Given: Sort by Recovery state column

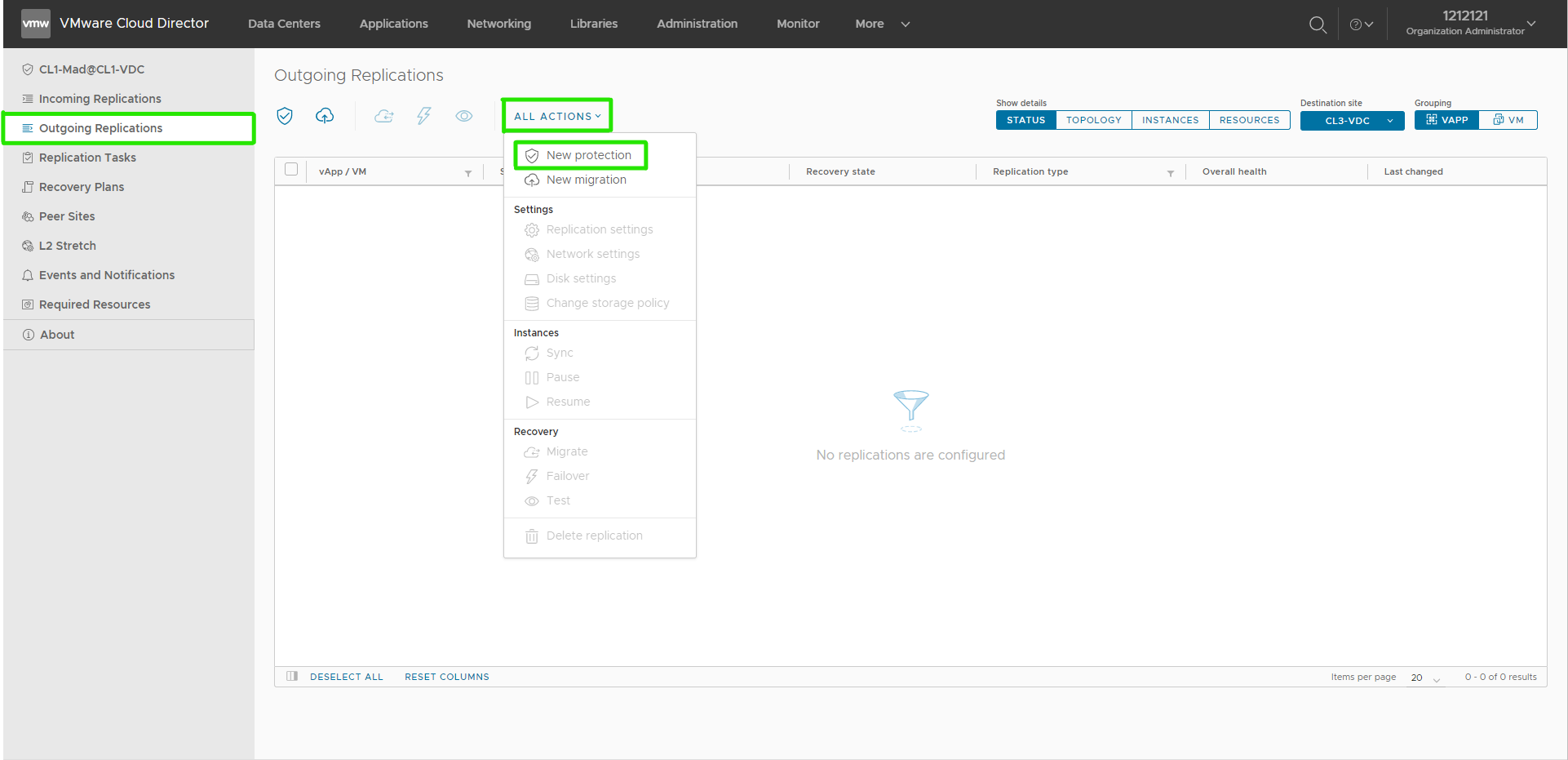Looking at the screenshot, I should tap(840, 171).
